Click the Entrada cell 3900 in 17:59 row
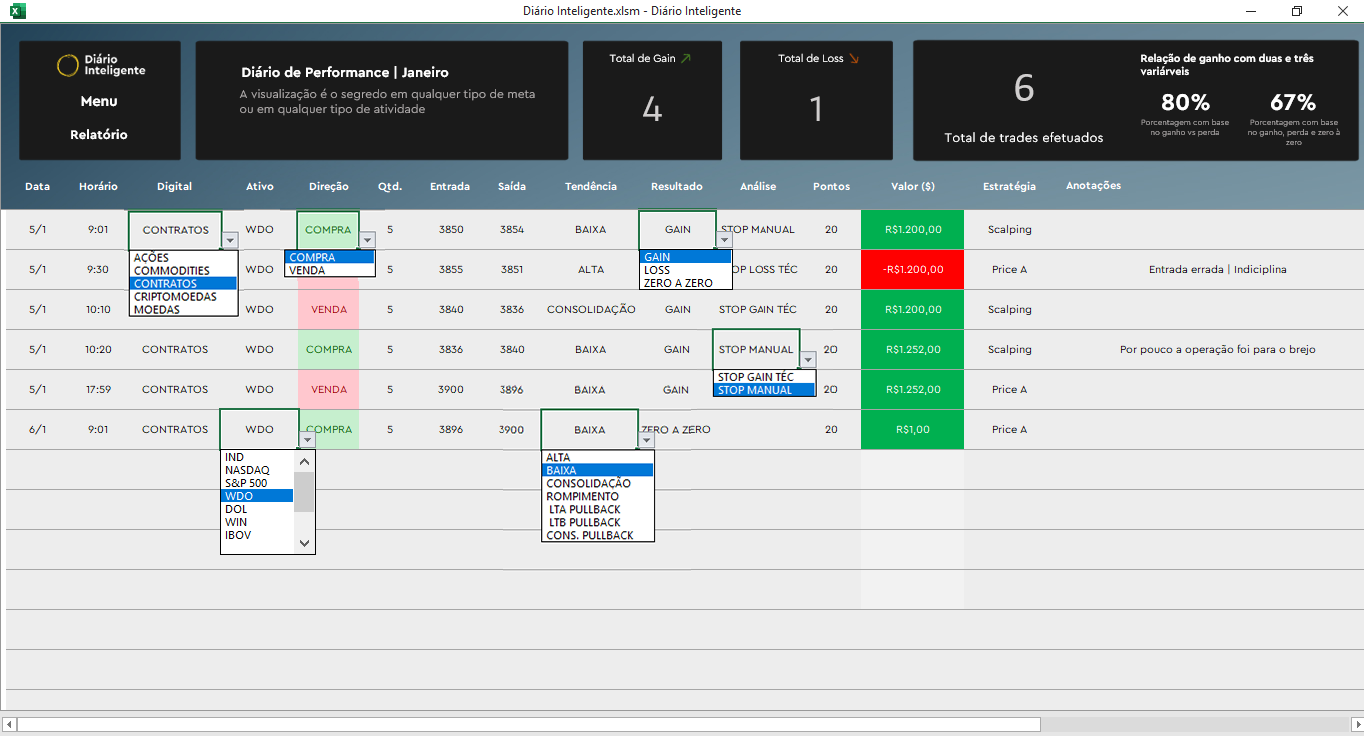The height and width of the screenshot is (736, 1364). click(x=451, y=390)
